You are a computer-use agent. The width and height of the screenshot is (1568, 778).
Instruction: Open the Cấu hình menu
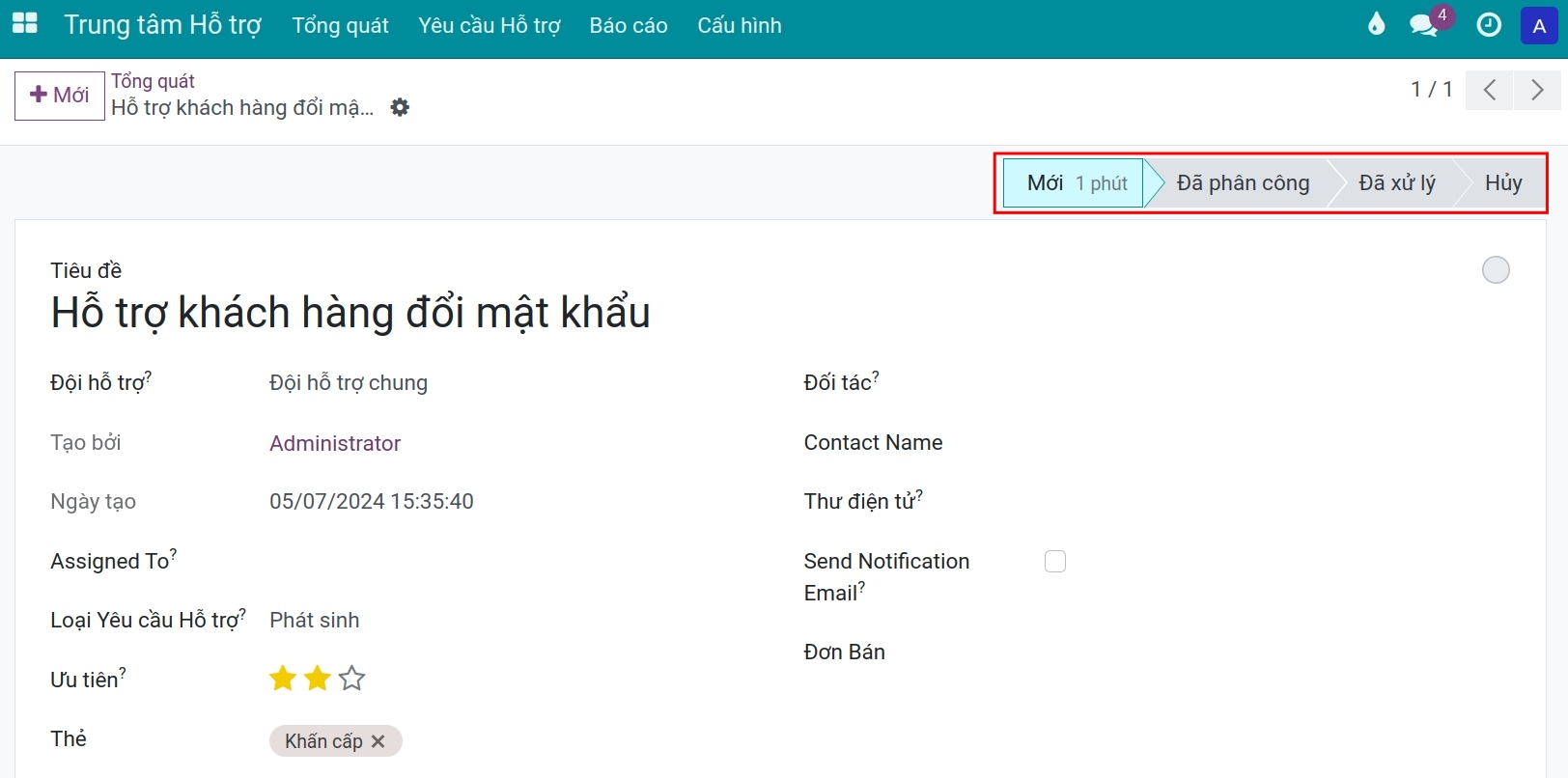pos(740,26)
